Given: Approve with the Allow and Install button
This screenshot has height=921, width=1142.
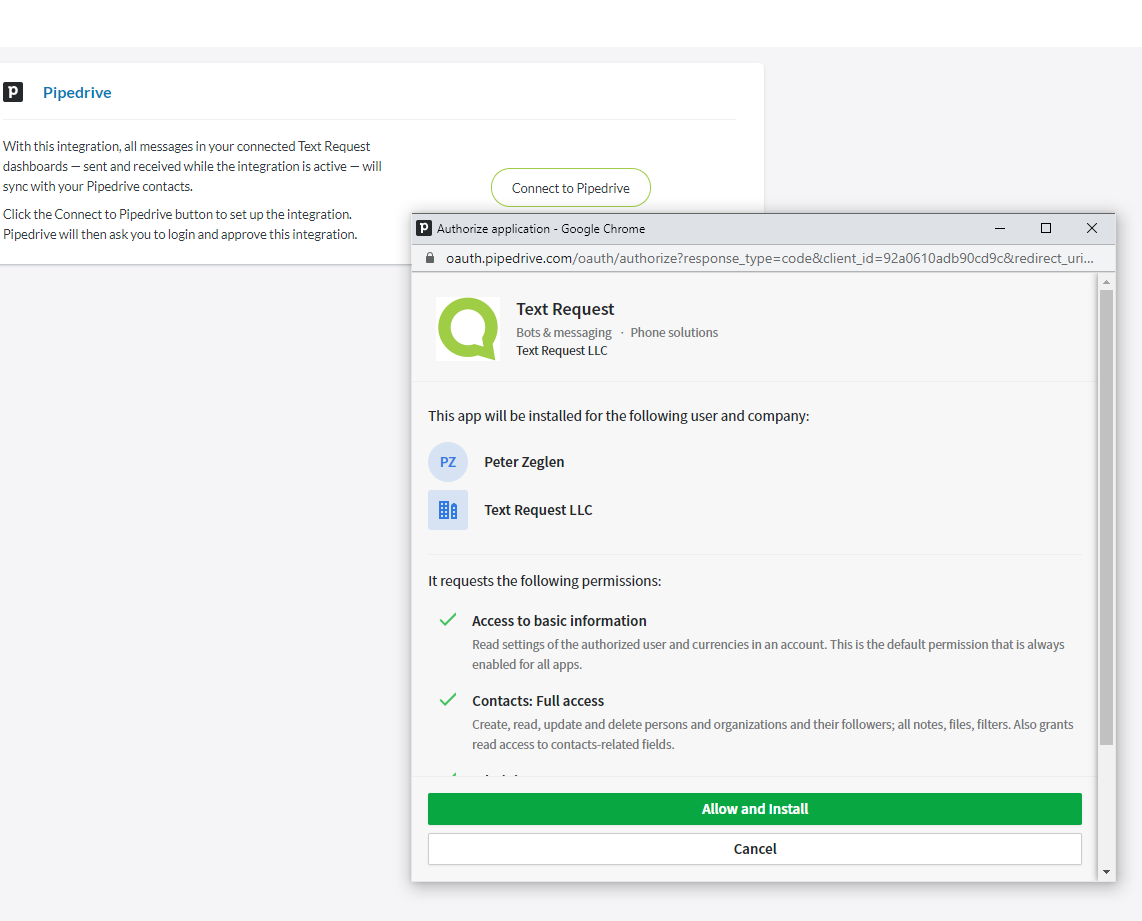Looking at the screenshot, I should click(x=754, y=809).
